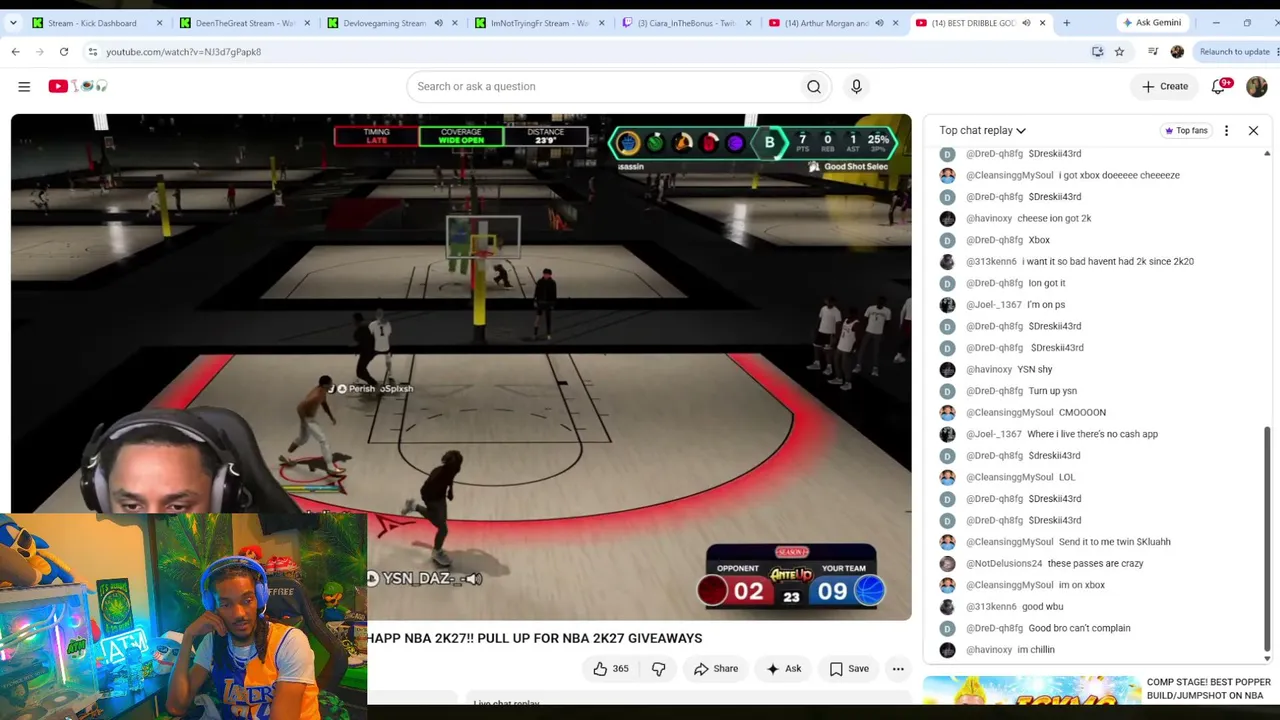Click the video title text about NBA 2K27 giveaways

point(535,638)
